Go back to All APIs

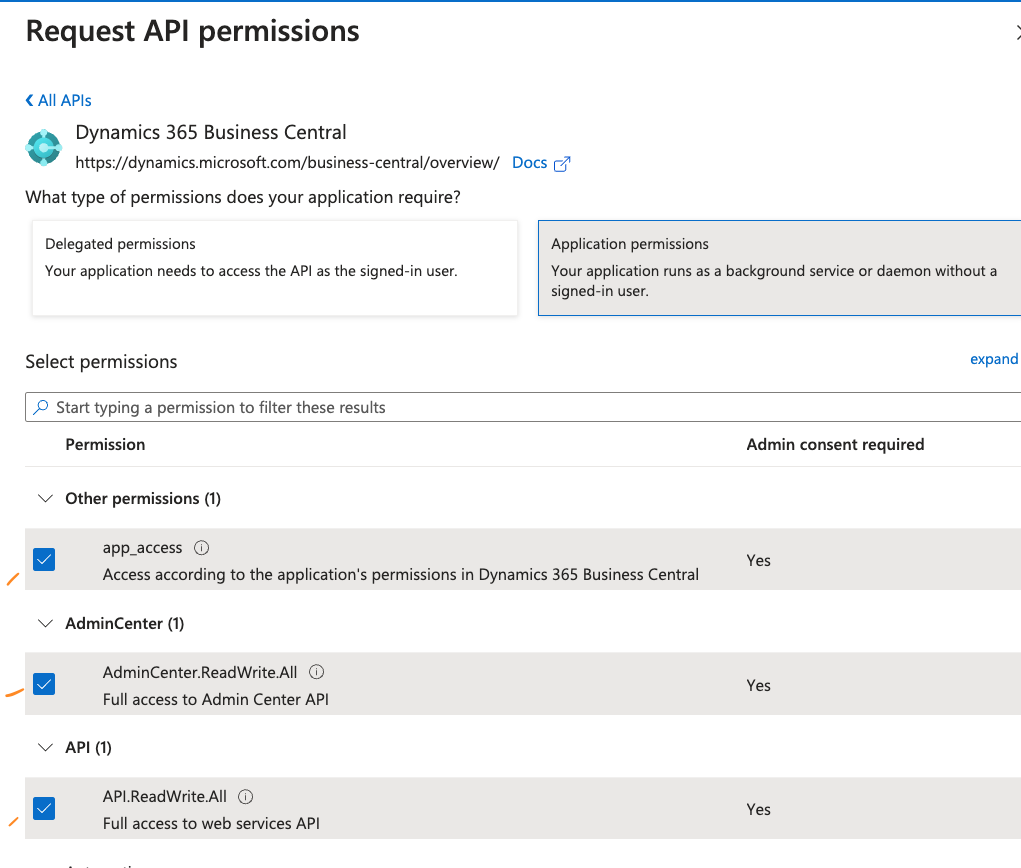[64, 100]
